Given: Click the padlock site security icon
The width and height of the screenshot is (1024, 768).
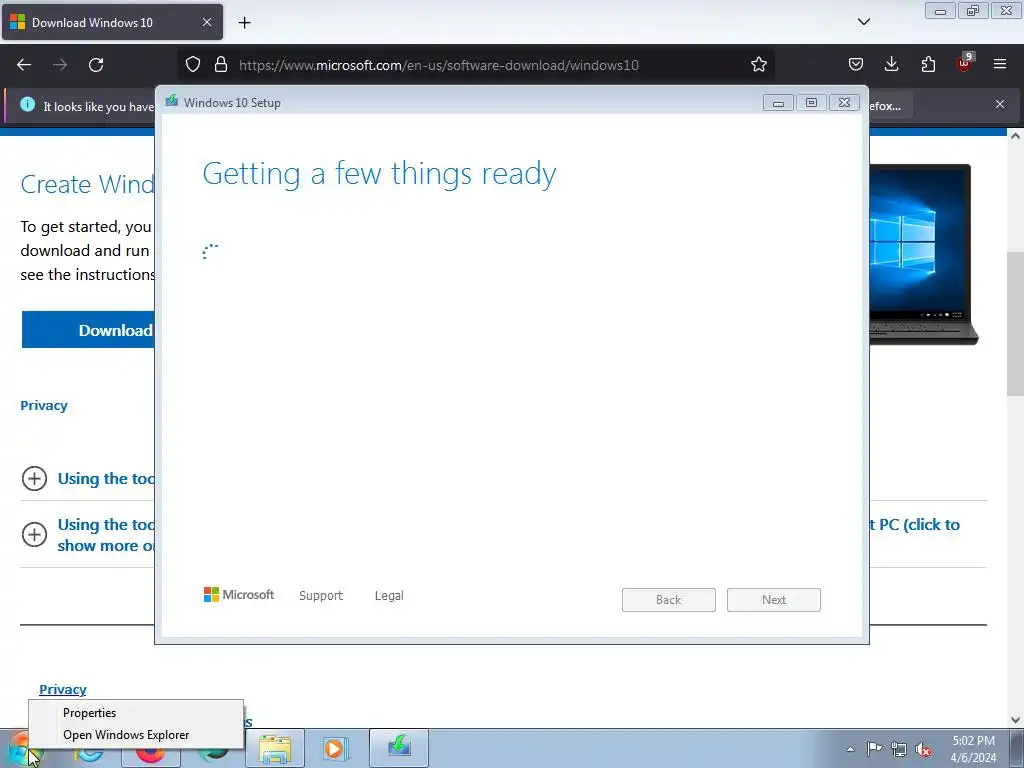Looking at the screenshot, I should [221, 65].
